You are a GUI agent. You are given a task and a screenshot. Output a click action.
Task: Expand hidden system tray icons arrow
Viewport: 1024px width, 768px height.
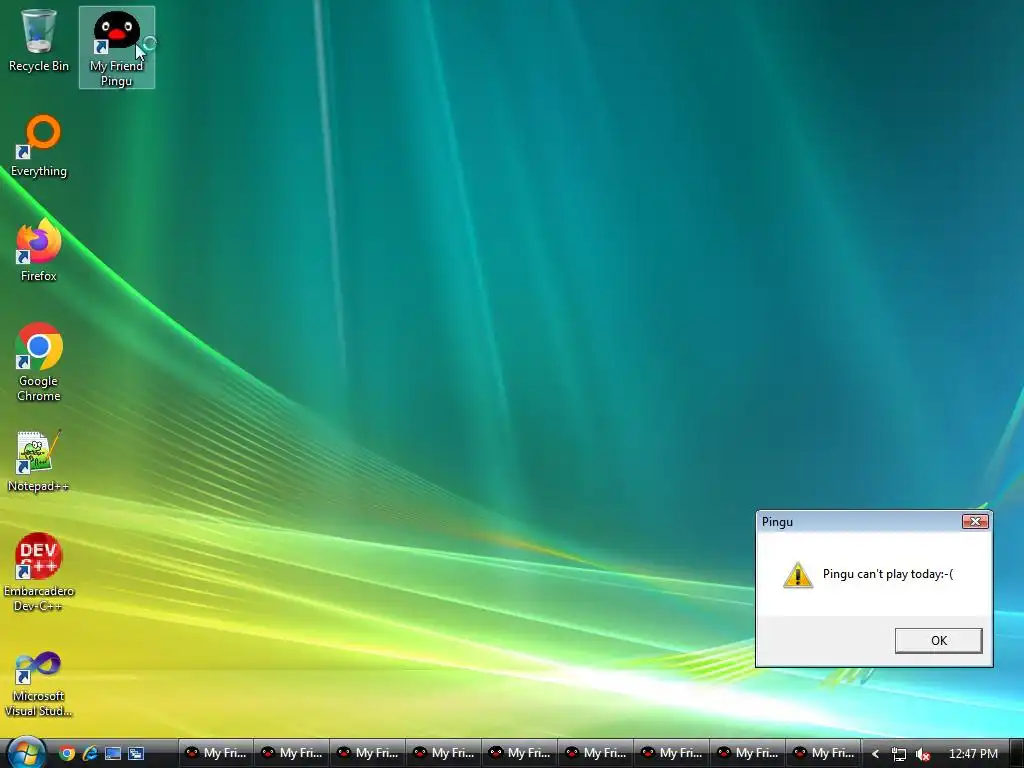click(875, 754)
